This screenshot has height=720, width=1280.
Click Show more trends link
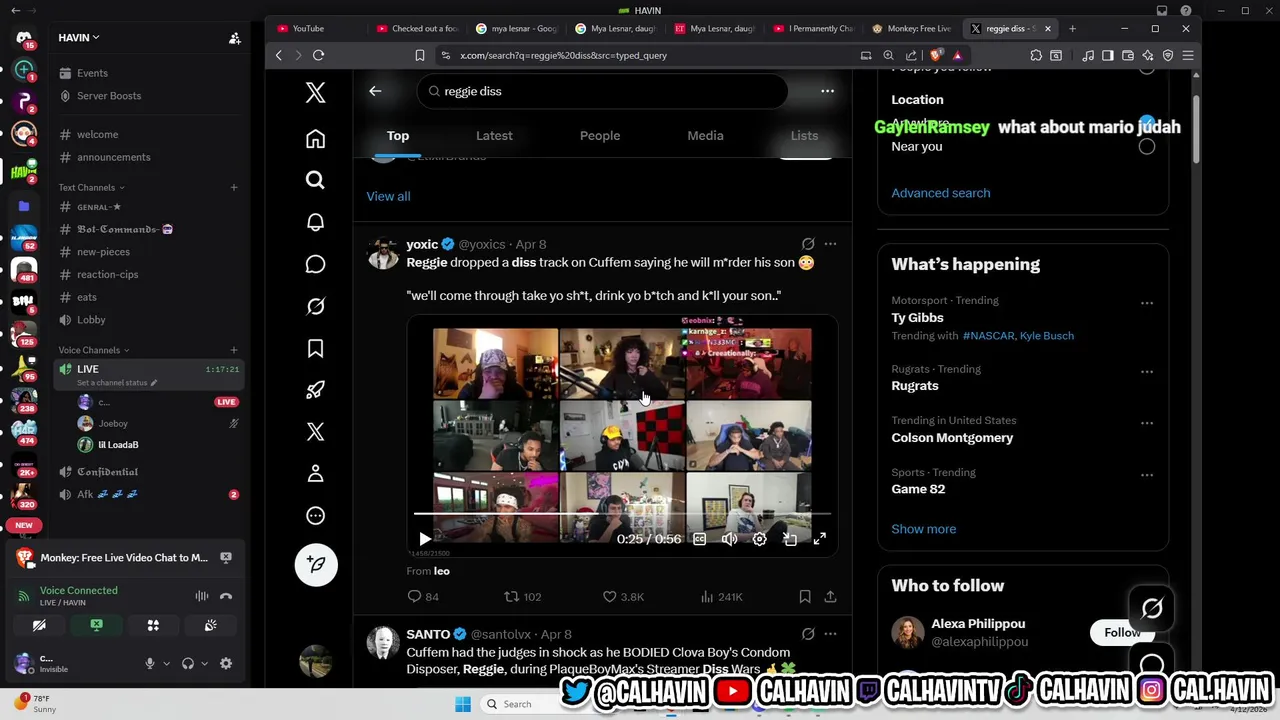pos(923,529)
